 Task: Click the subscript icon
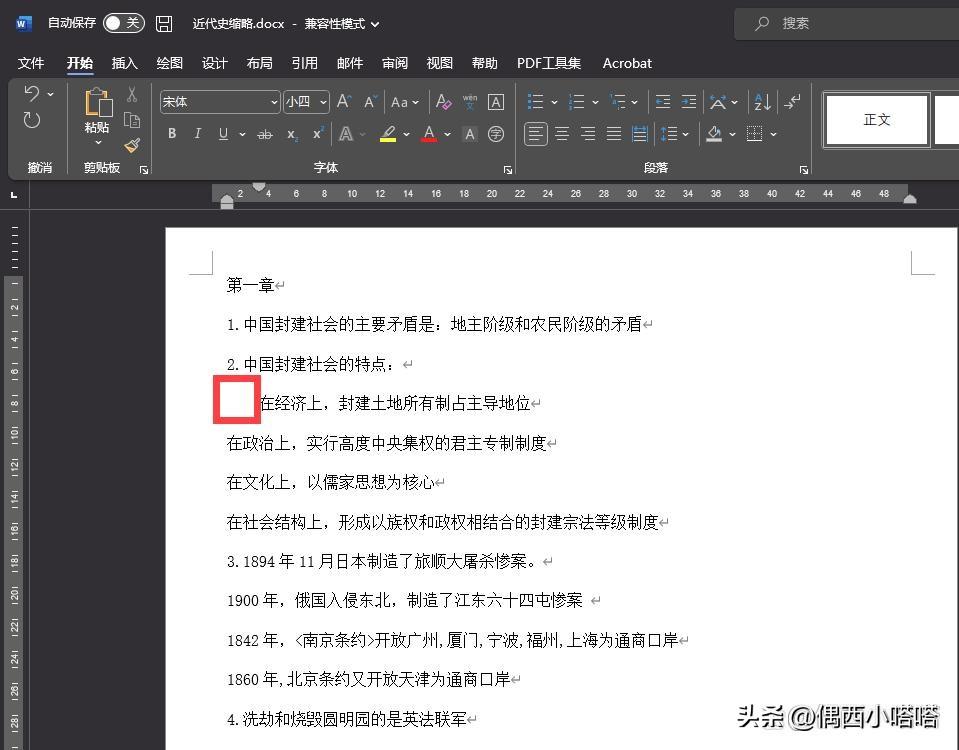(292, 133)
